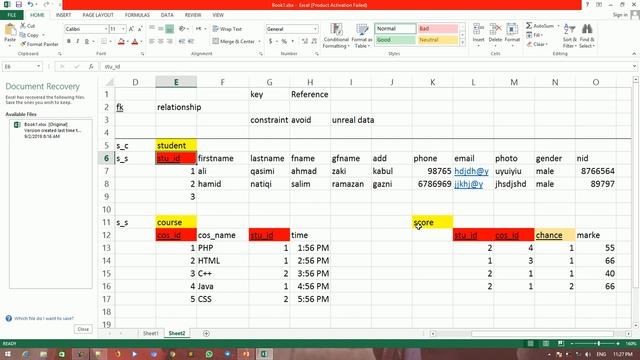Switch to the FORMULAS ribbon tab

tap(137, 15)
